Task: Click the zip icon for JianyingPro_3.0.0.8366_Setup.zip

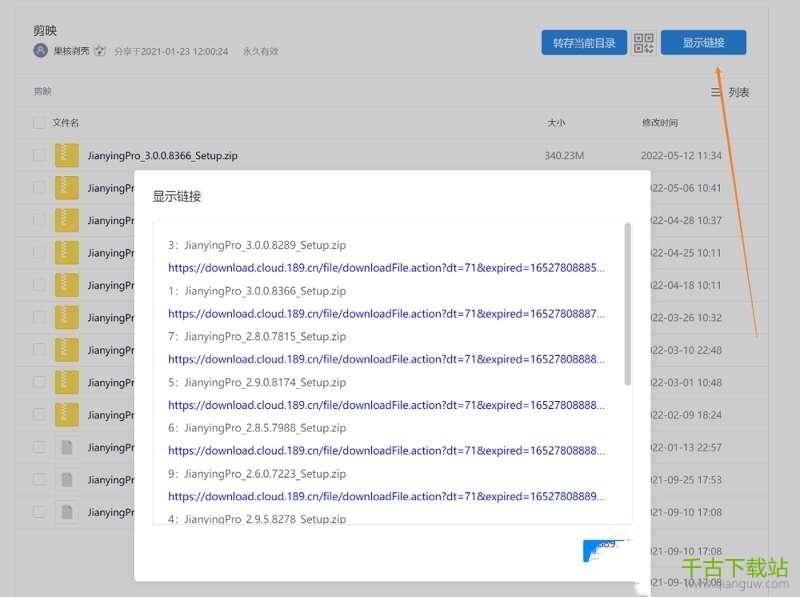Action: [67, 155]
